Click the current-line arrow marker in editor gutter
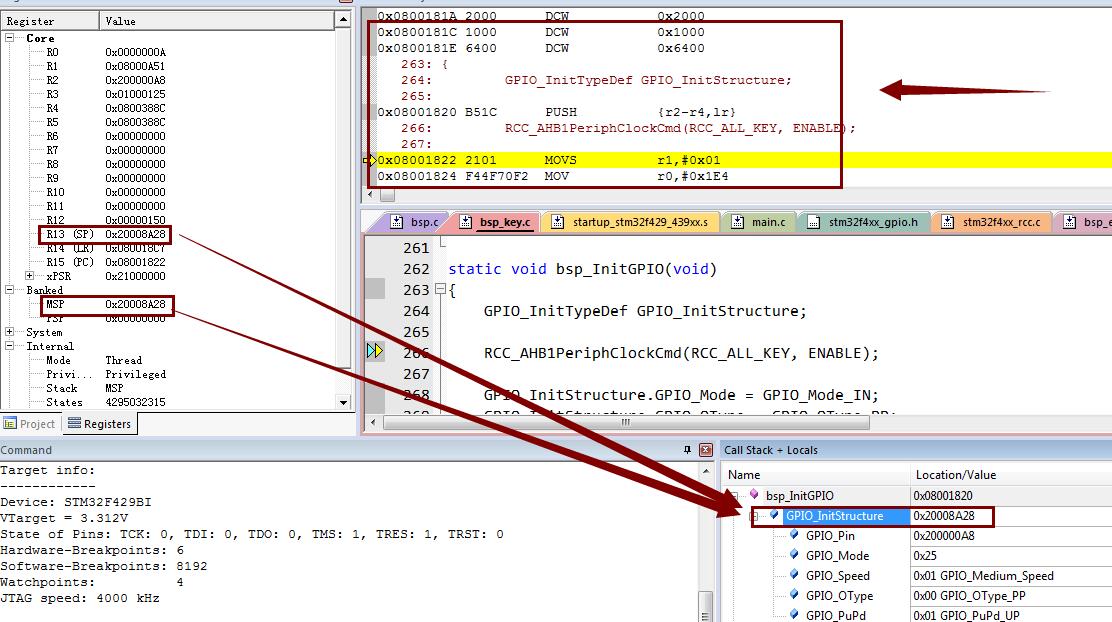This screenshot has height=622, width=1112. [x=375, y=351]
